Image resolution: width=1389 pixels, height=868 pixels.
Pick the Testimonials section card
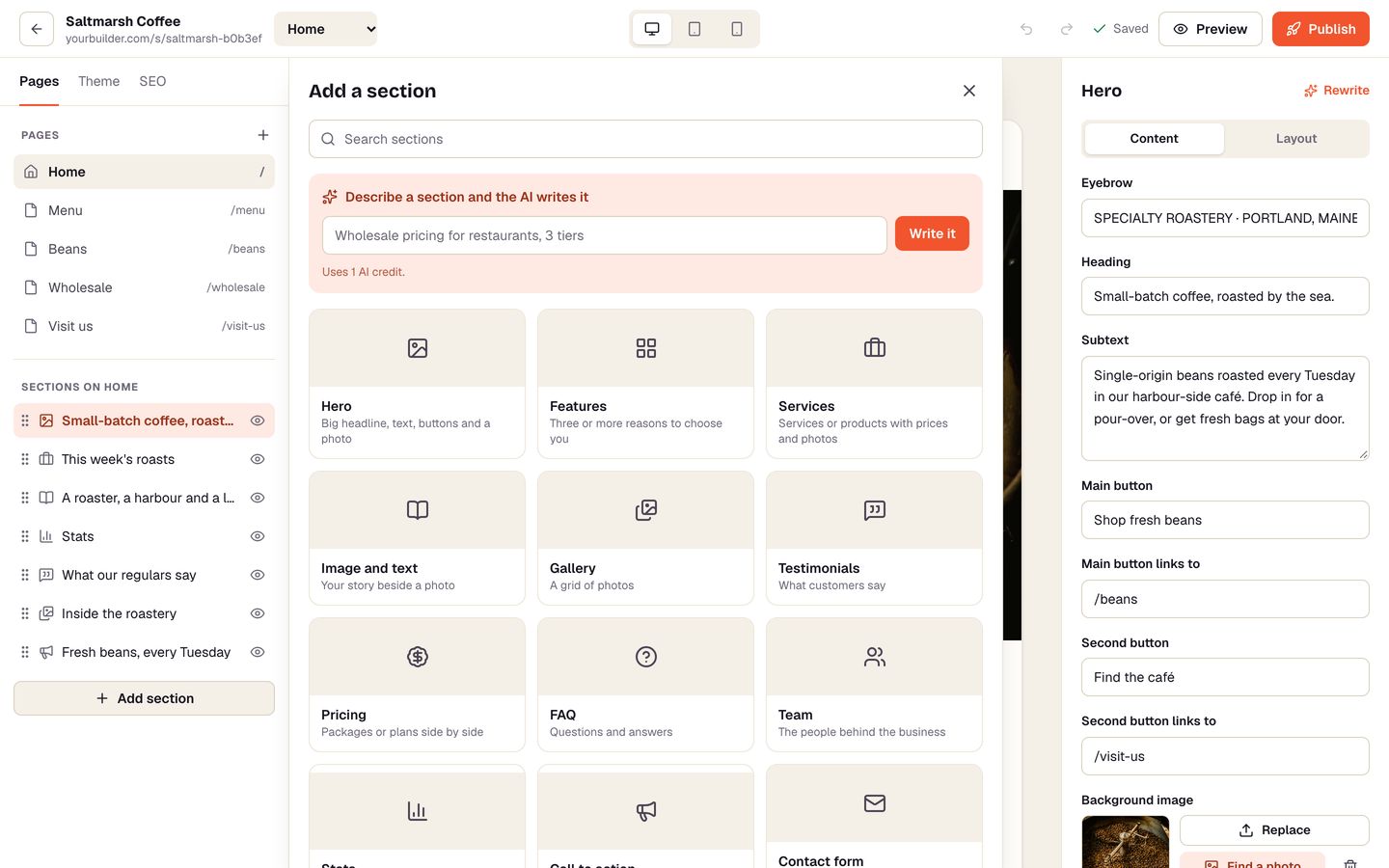[x=874, y=538]
